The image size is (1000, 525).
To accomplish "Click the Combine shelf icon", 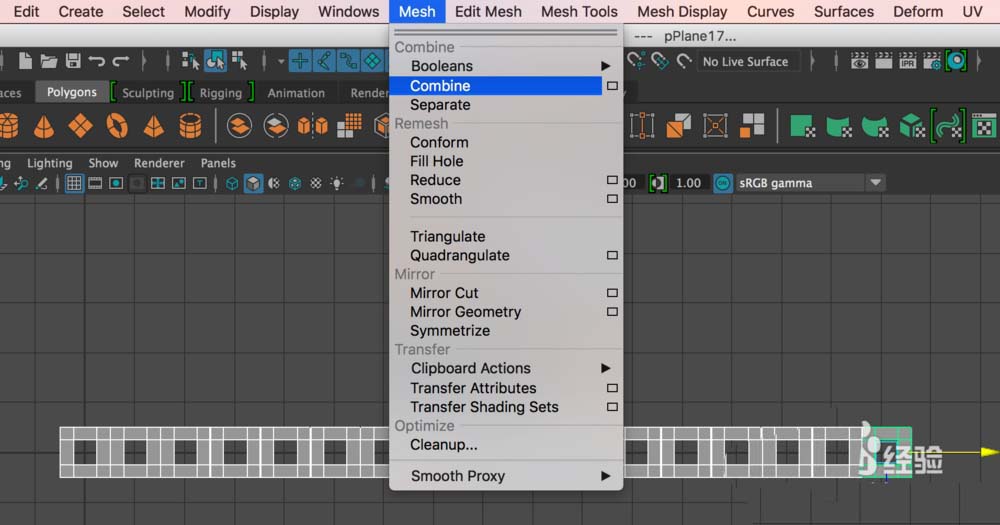I will pyautogui.click(x=239, y=126).
